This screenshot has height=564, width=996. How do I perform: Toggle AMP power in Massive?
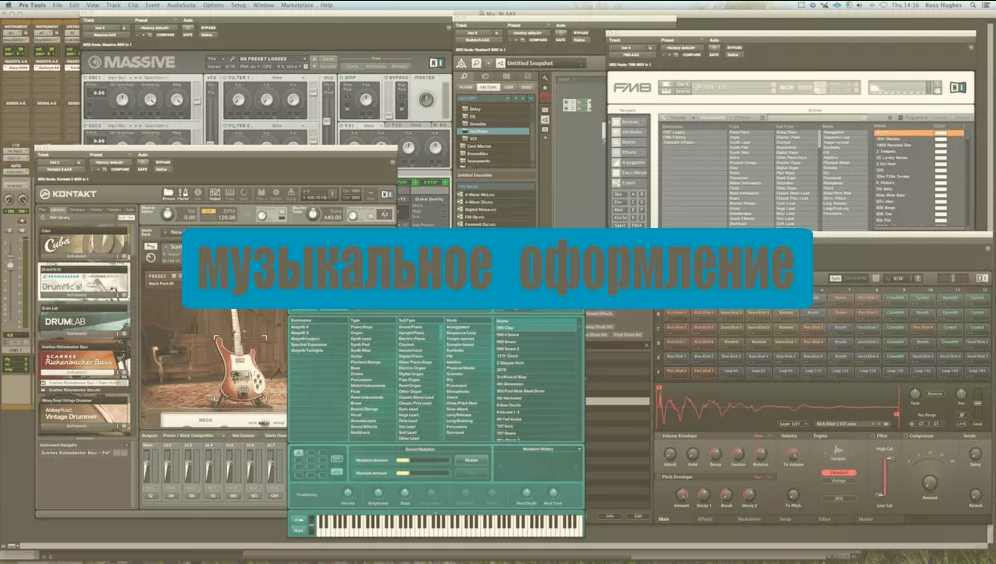[x=341, y=77]
